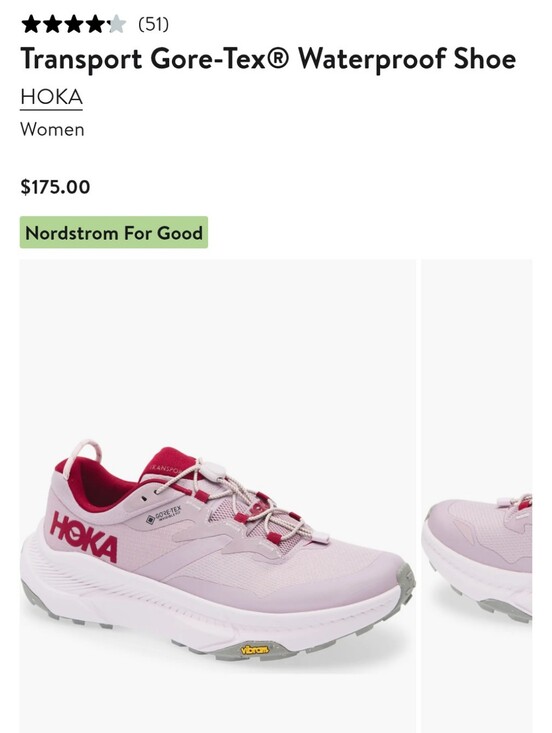The width and height of the screenshot is (552, 733).
Task: Open the Nordstrom For Good badge
Action: [x=114, y=232]
